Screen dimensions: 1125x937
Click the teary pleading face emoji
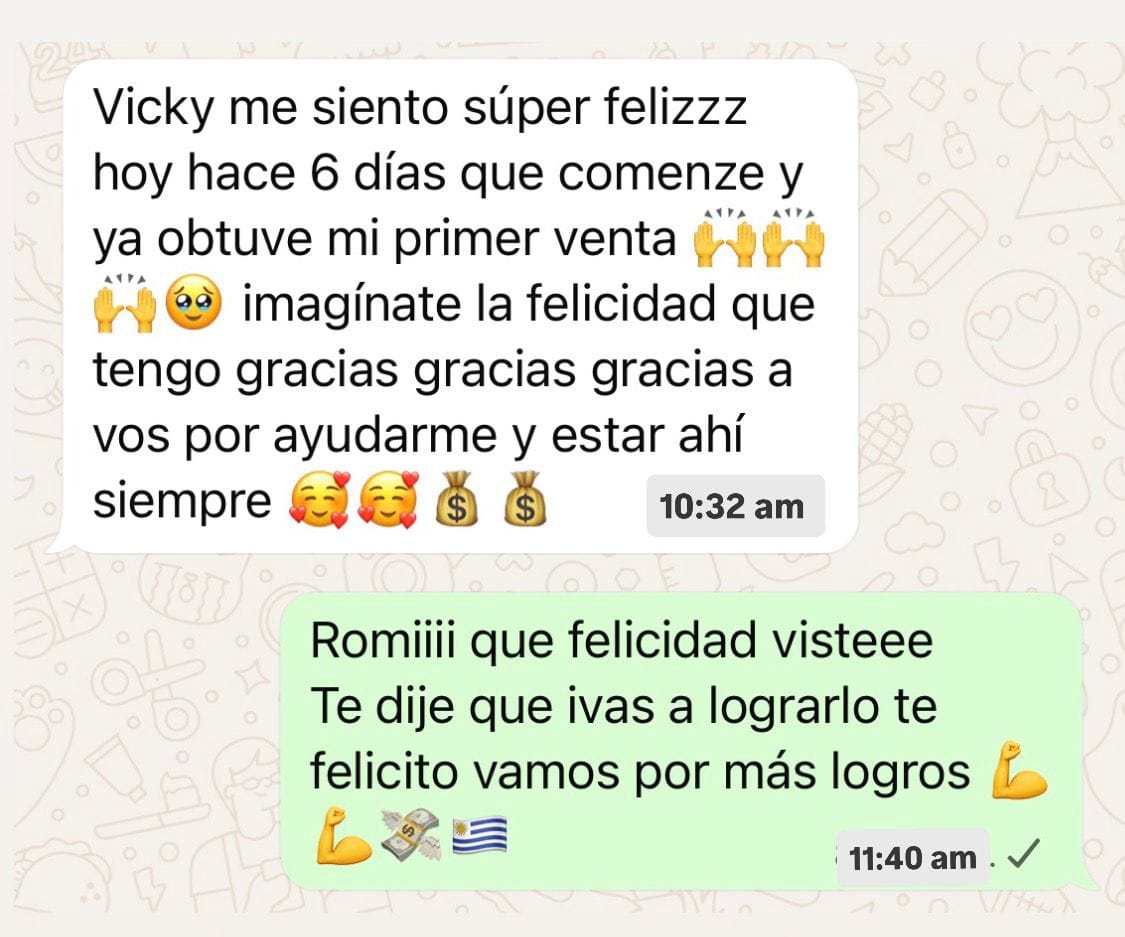[x=194, y=305]
